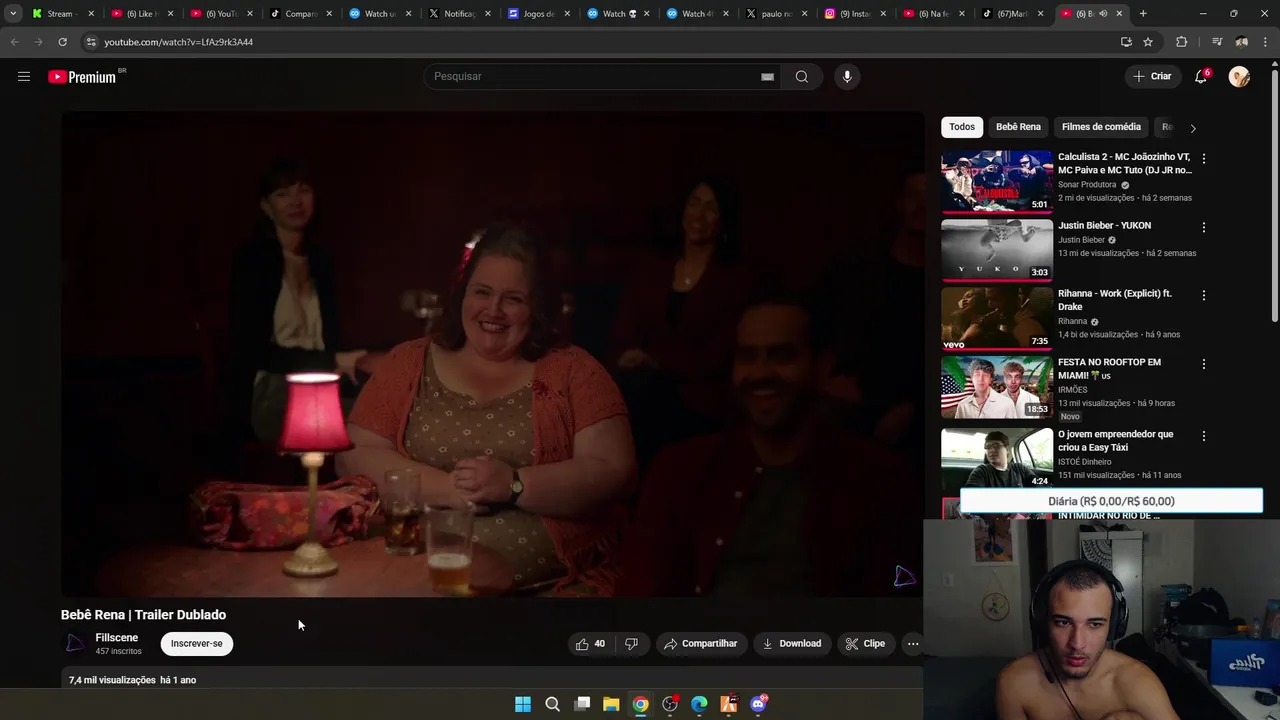The image size is (1280, 720).
Task: Open Calculista 2 video thumbnail
Action: (997, 182)
